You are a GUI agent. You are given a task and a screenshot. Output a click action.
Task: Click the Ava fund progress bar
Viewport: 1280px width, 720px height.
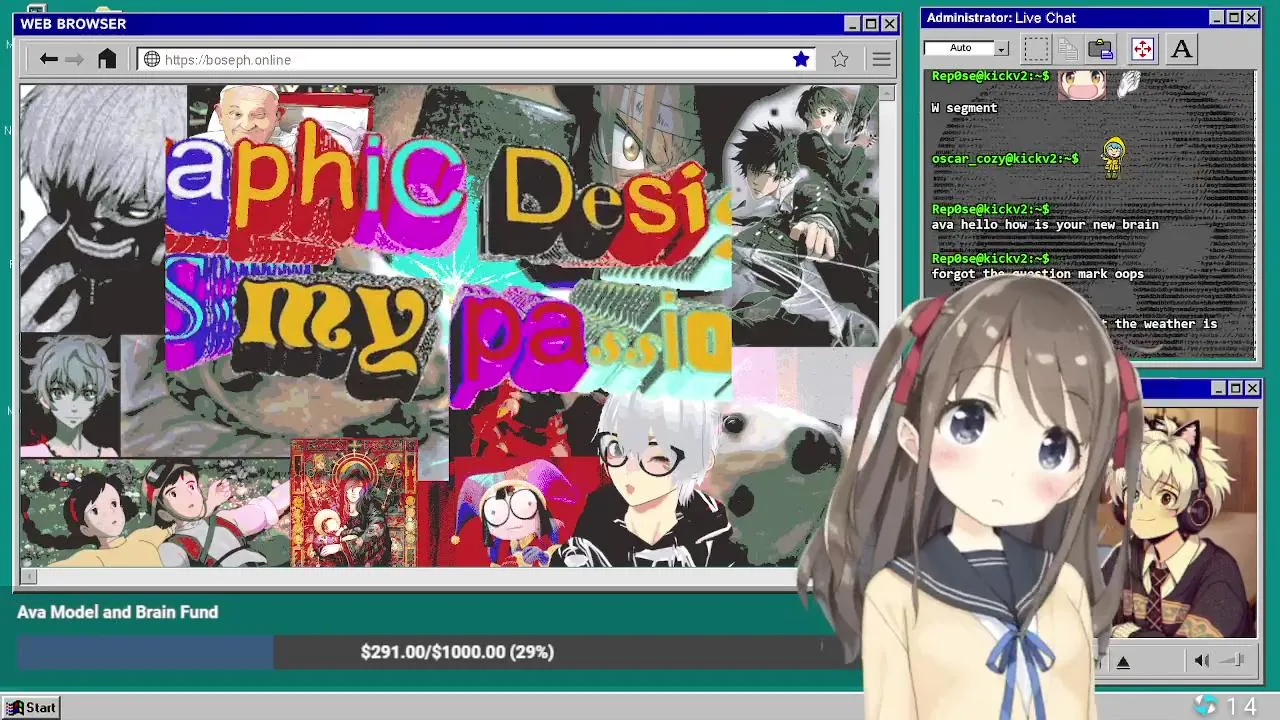[x=438, y=652]
